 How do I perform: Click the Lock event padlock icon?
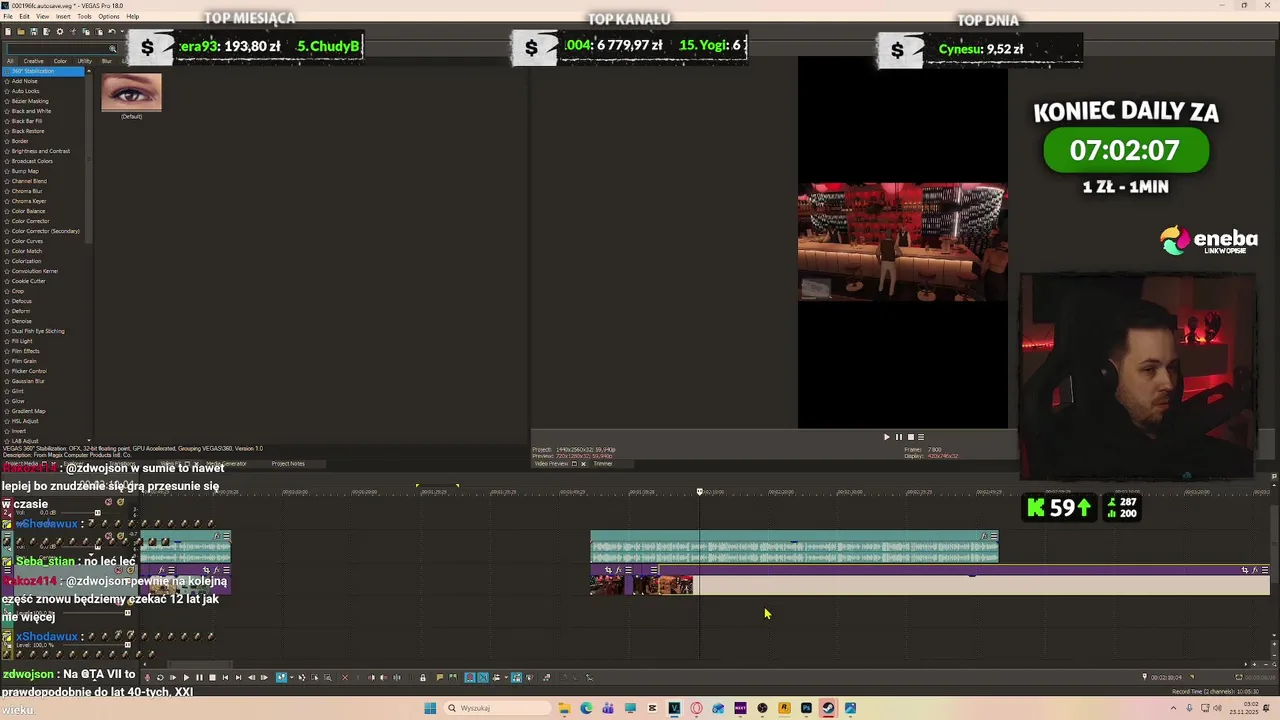[423, 678]
